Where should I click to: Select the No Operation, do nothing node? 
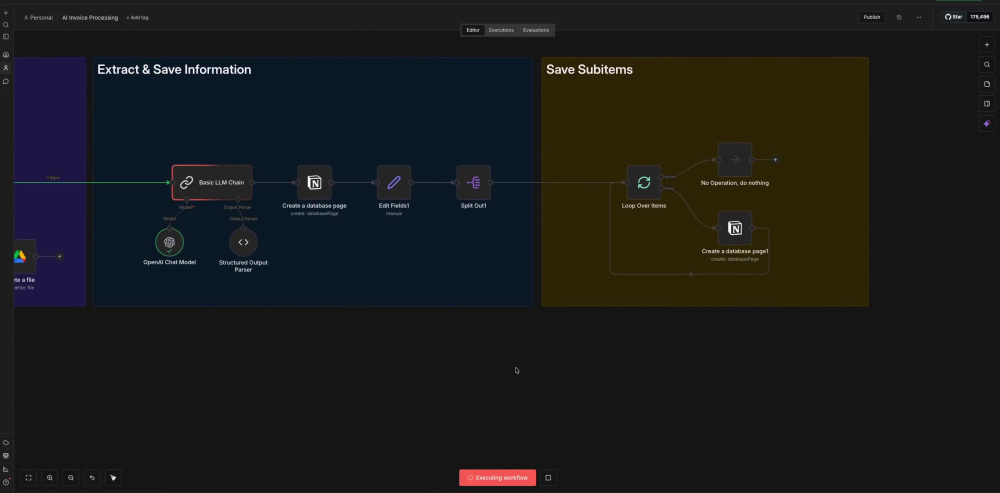(735, 159)
